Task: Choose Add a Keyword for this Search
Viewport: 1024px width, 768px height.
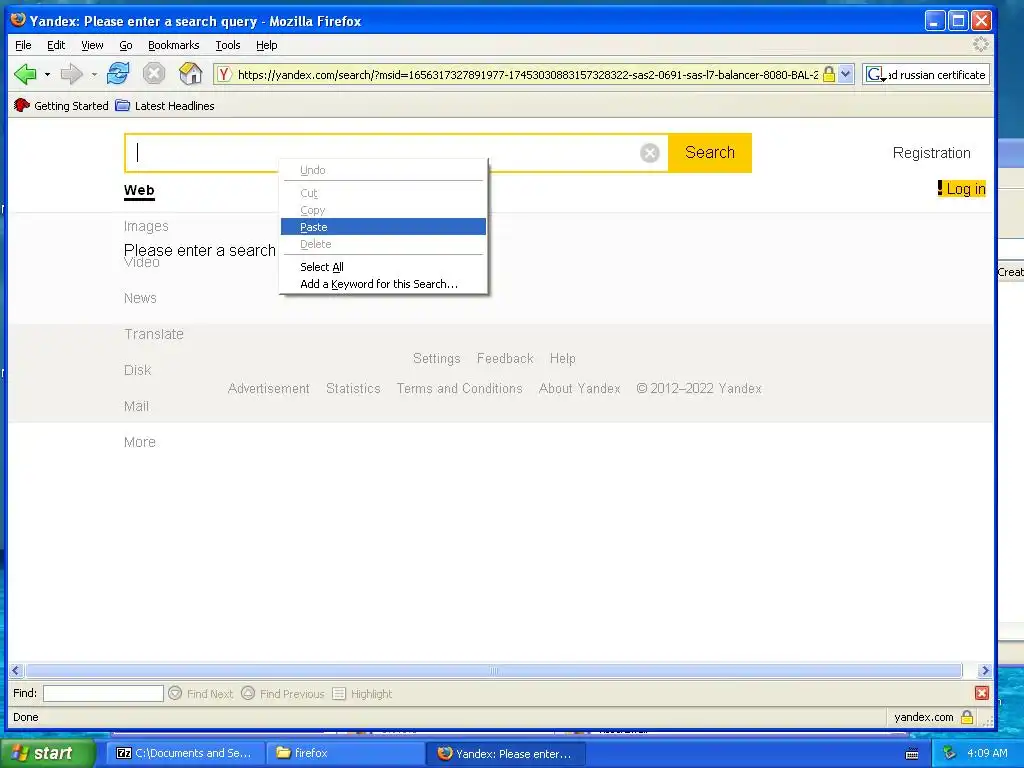Action: tap(383, 283)
